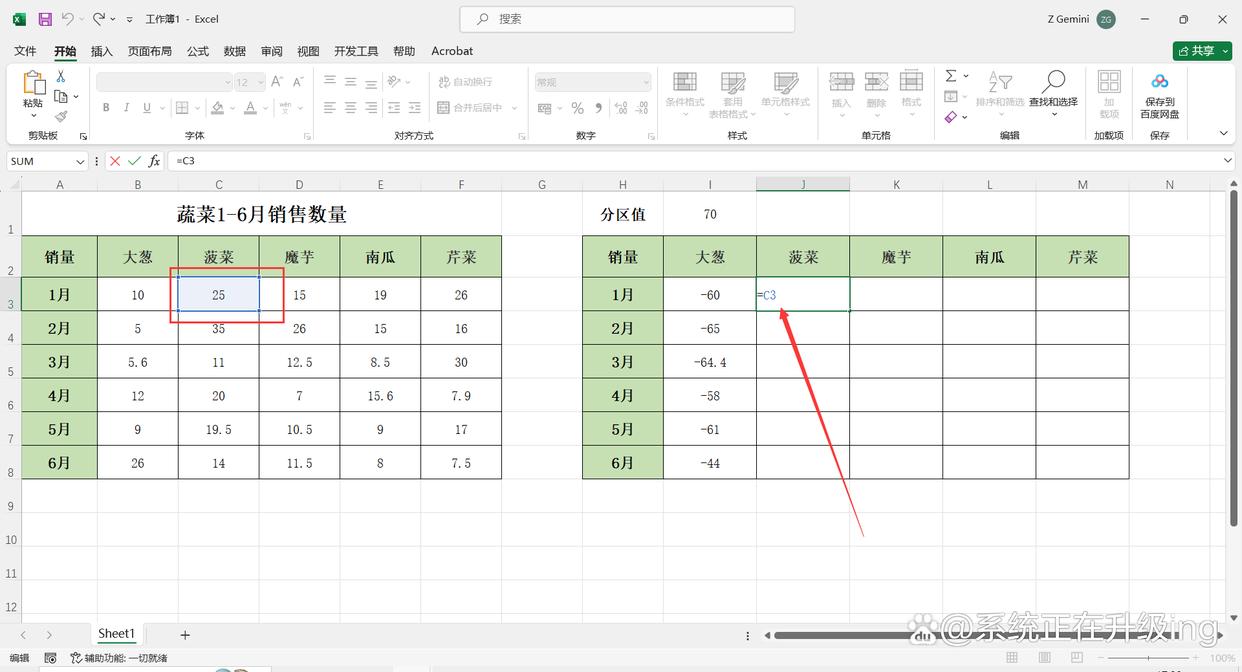Toggle Align Right horizontal alignment
The width and height of the screenshot is (1242, 672).
(x=371, y=108)
